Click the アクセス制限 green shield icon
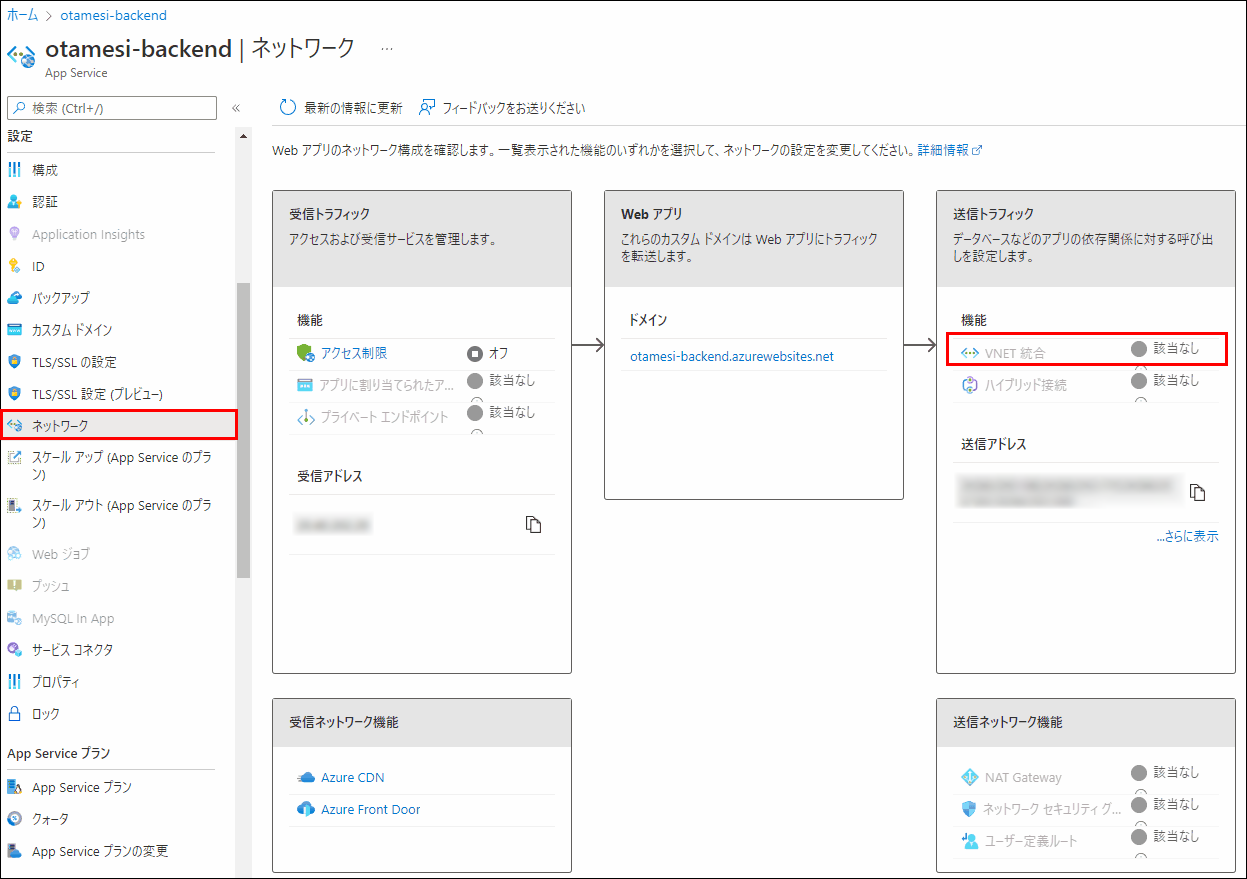 pyautogui.click(x=306, y=353)
